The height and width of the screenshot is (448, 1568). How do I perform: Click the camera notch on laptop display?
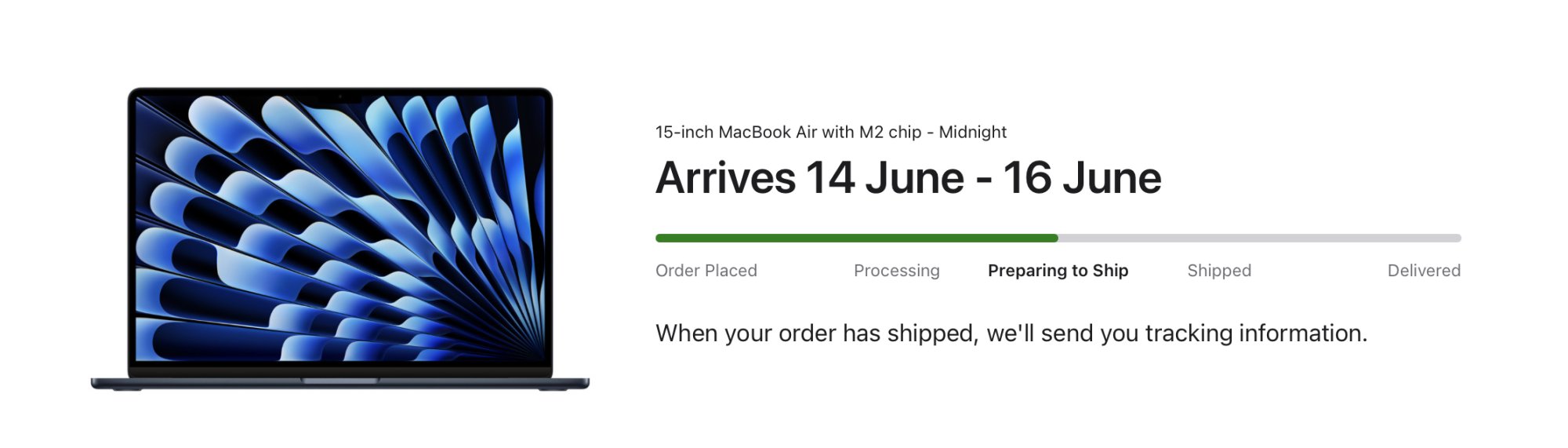click(x=339, y=97)
